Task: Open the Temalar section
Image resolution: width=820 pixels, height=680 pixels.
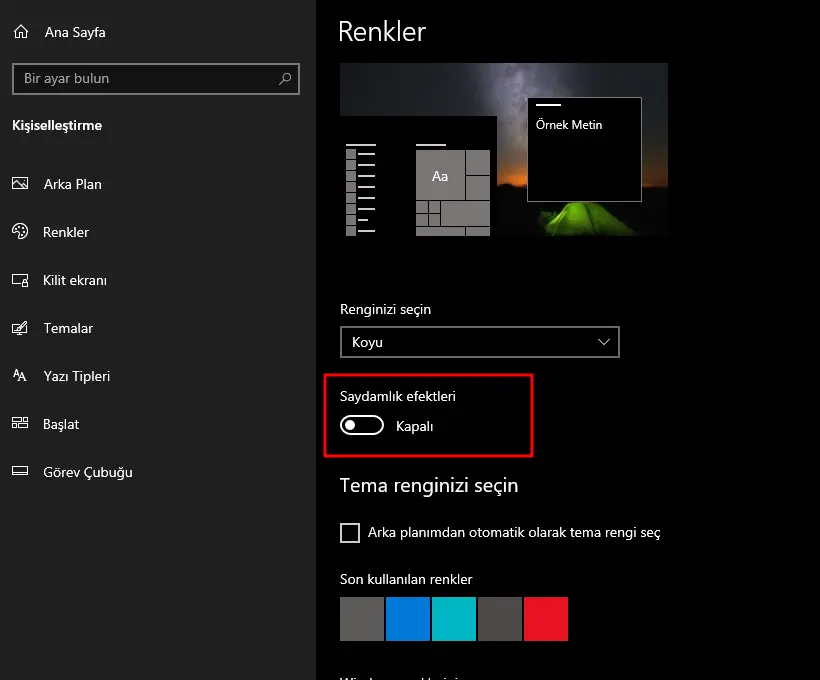Action: (x=68, y=328)
